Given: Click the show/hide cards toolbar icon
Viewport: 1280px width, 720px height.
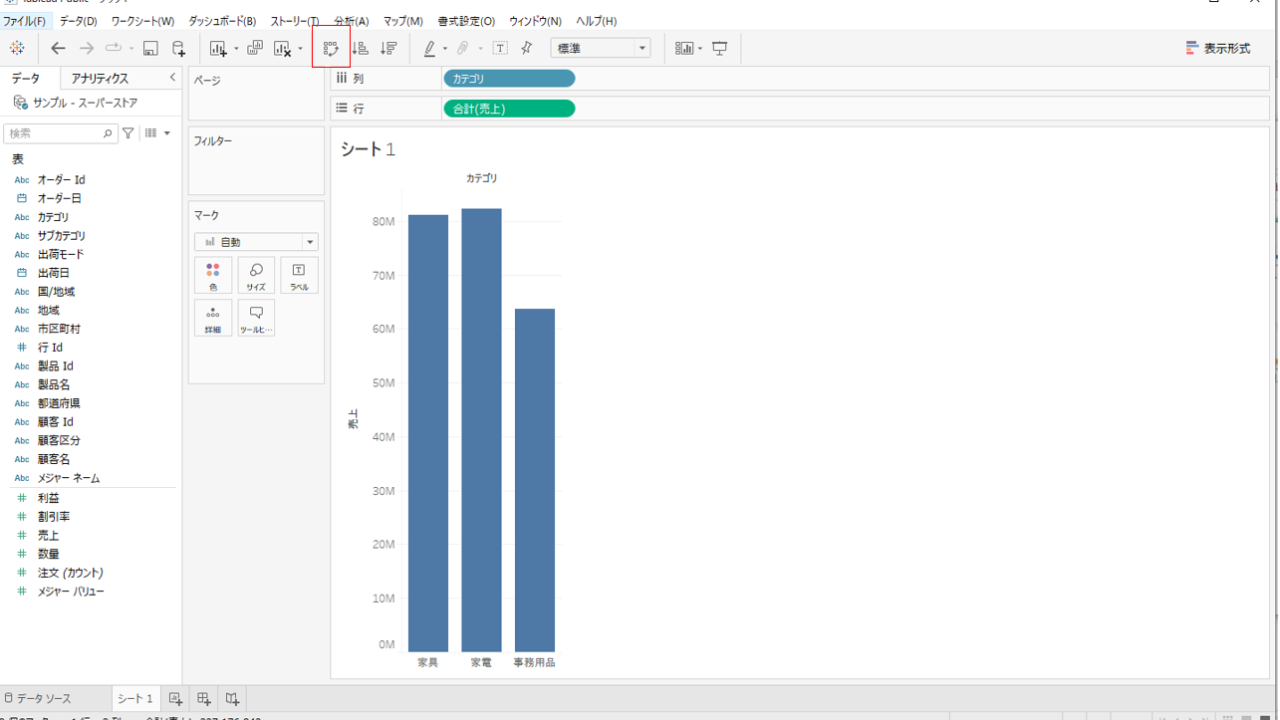Looking at the screenshot, I should click(x=684, y=48).
